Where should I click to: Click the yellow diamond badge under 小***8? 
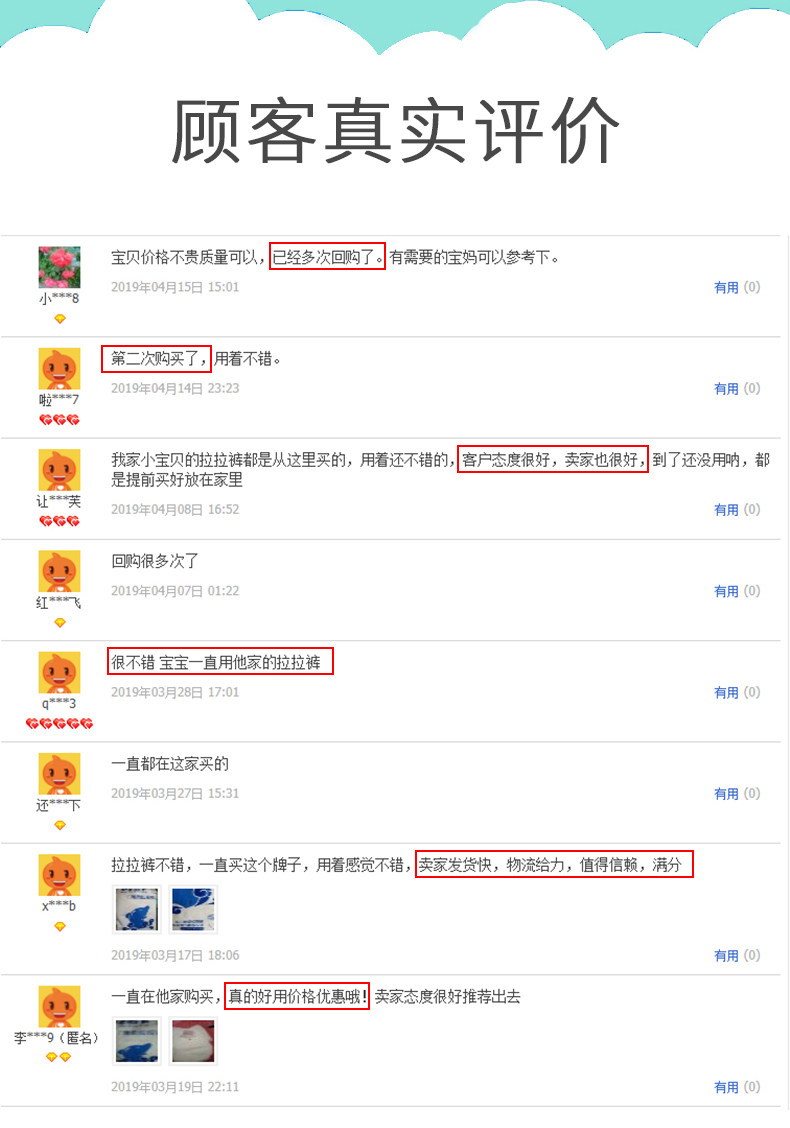(60, 319)
